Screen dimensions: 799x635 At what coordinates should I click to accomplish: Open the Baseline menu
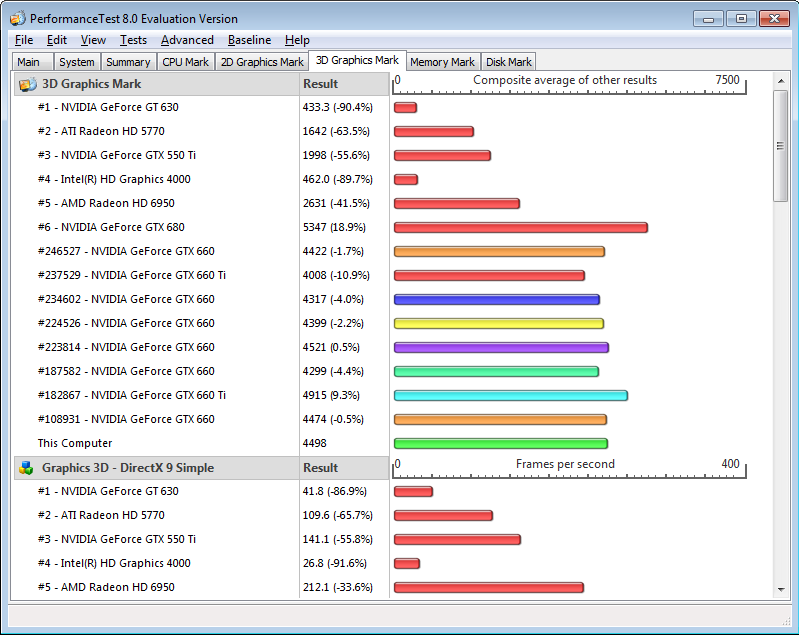[x=249, y=40]
